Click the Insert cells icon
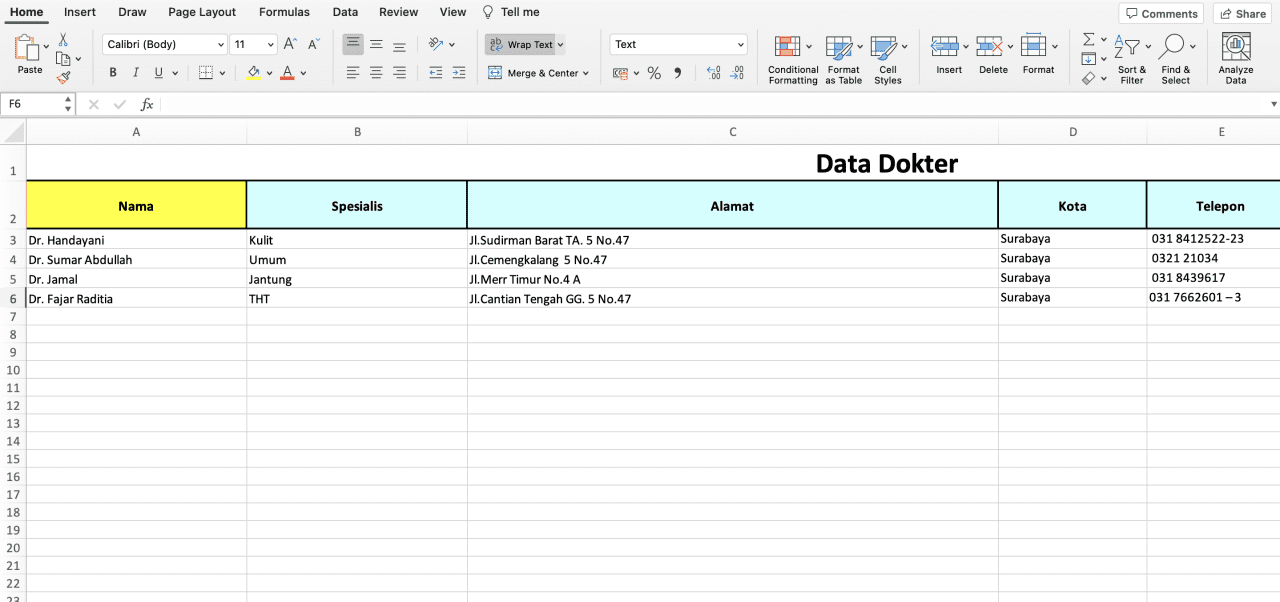 (x=944, y=46)
